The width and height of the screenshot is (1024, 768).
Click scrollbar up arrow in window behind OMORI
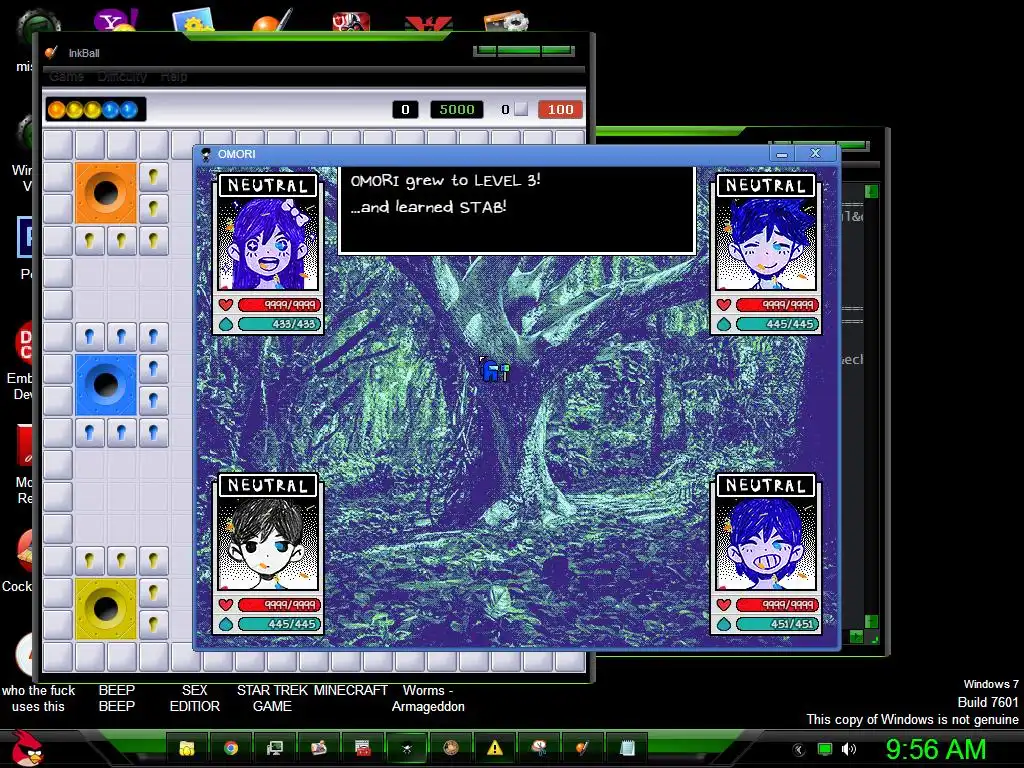871,191
